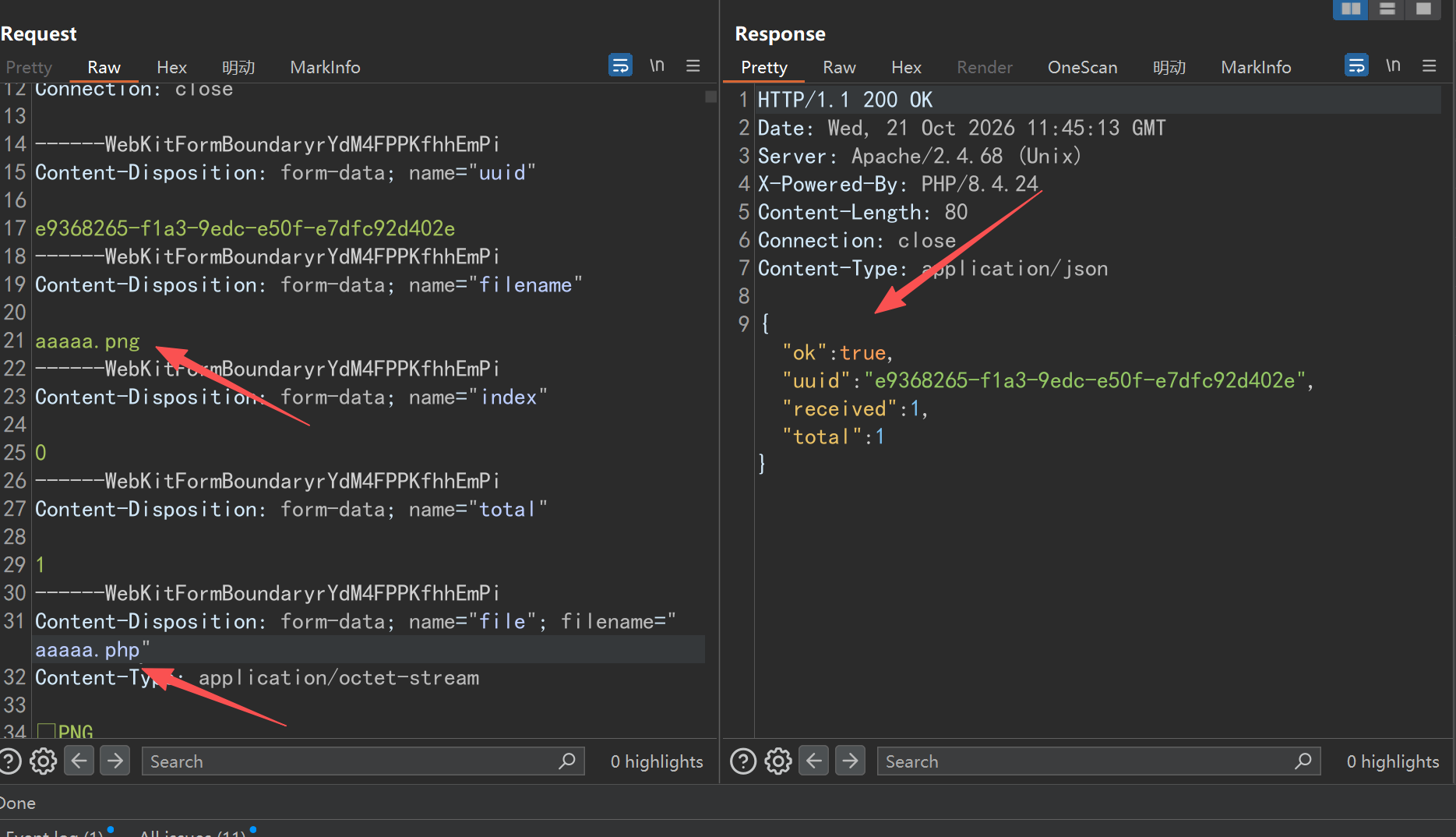1456x837 pixels.
Task: Toggle word wrap icon in Request panel
Action: tap(620, 65)
